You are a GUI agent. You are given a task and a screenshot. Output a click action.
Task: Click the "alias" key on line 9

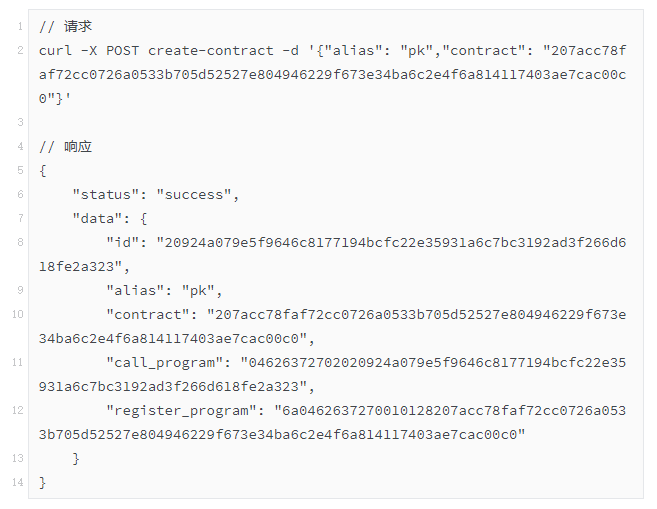point(135,291)
